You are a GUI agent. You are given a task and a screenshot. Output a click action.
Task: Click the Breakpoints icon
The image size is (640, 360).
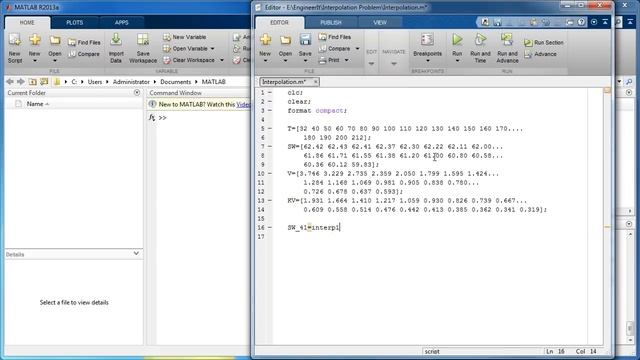coord(427,40)
